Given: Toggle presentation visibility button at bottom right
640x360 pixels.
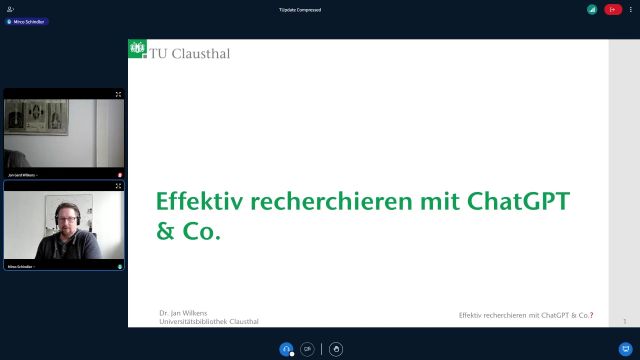Looking at the screenshot, I should (x=626, y=349).
